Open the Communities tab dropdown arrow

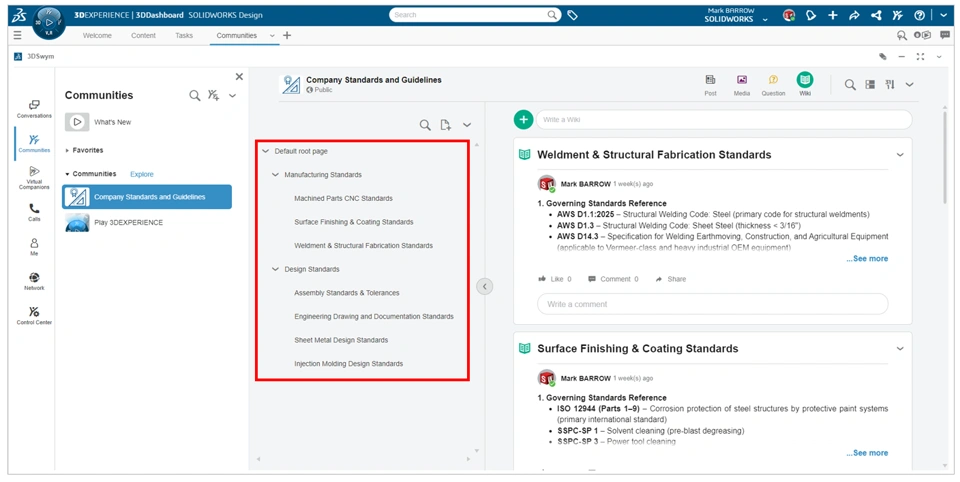(272, 36)
